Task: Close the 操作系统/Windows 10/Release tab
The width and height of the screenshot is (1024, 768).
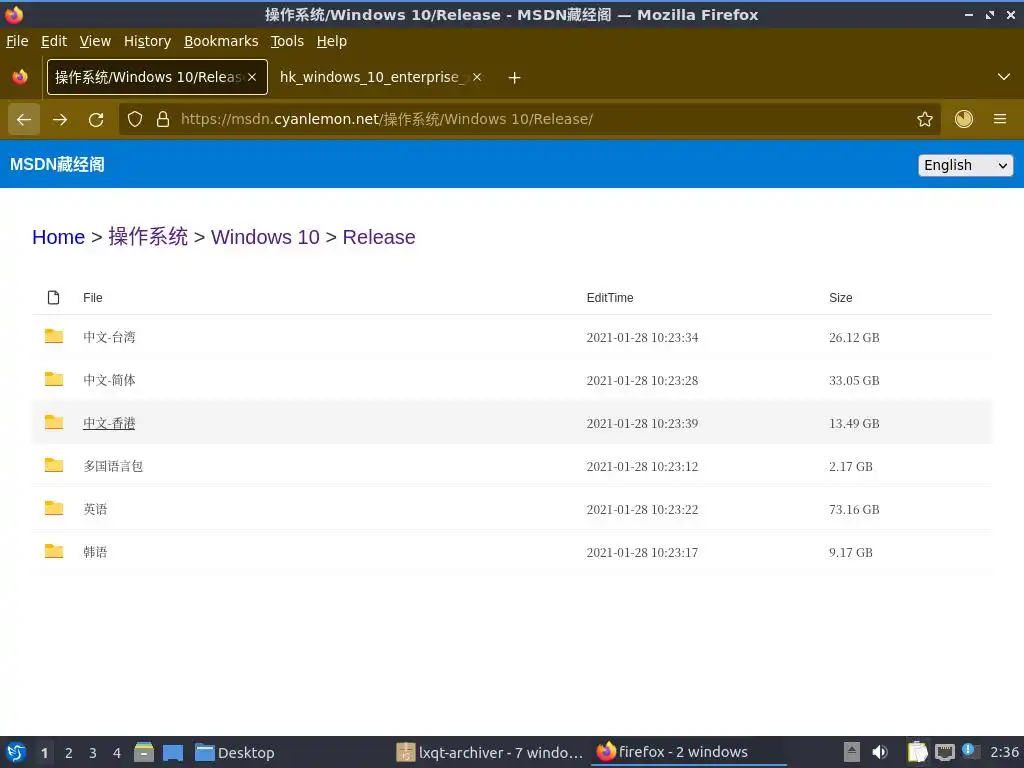Action: pyautogui.click(x=252, y=77)
